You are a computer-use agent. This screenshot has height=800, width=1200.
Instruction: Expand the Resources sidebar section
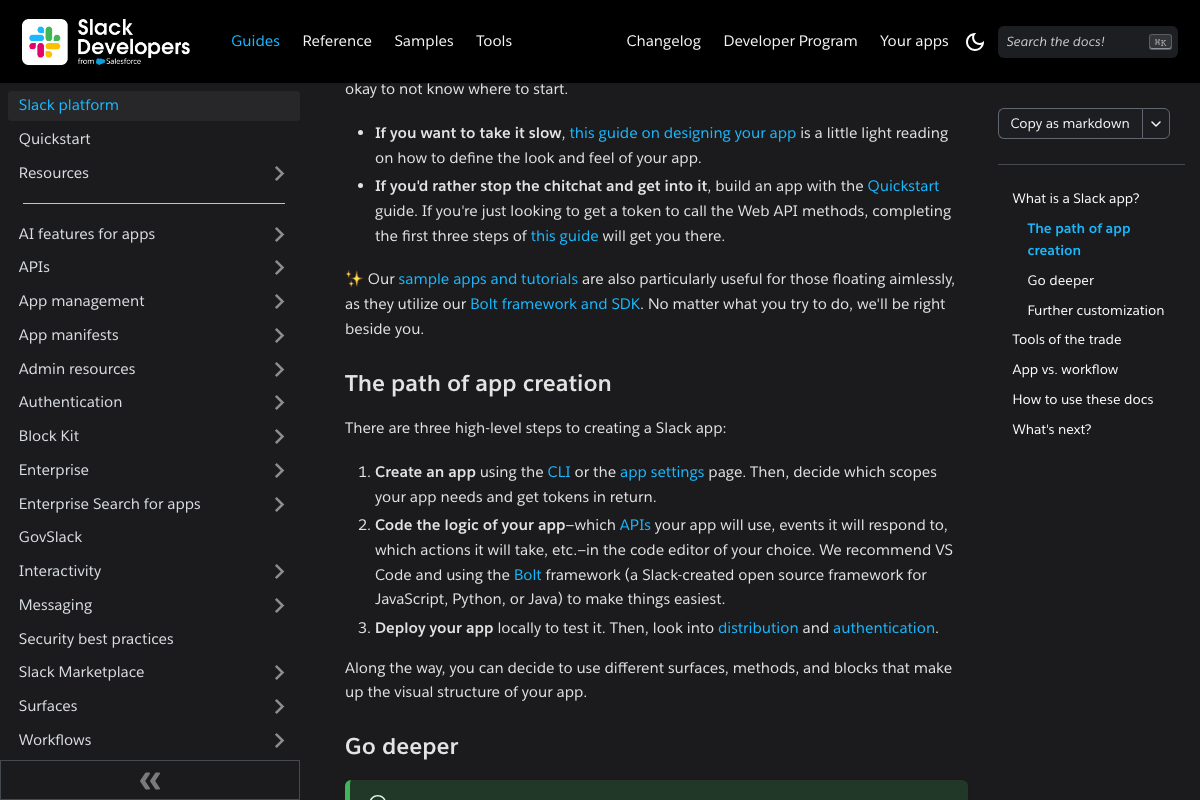tap(279, 173)
